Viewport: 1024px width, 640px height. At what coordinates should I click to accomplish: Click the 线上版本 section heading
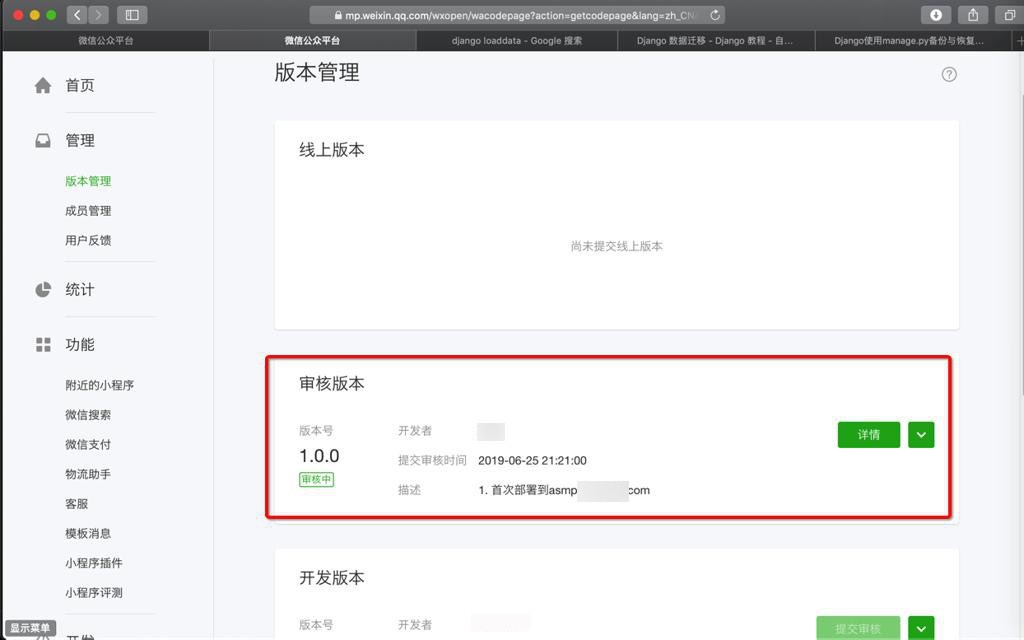point(332,150)
